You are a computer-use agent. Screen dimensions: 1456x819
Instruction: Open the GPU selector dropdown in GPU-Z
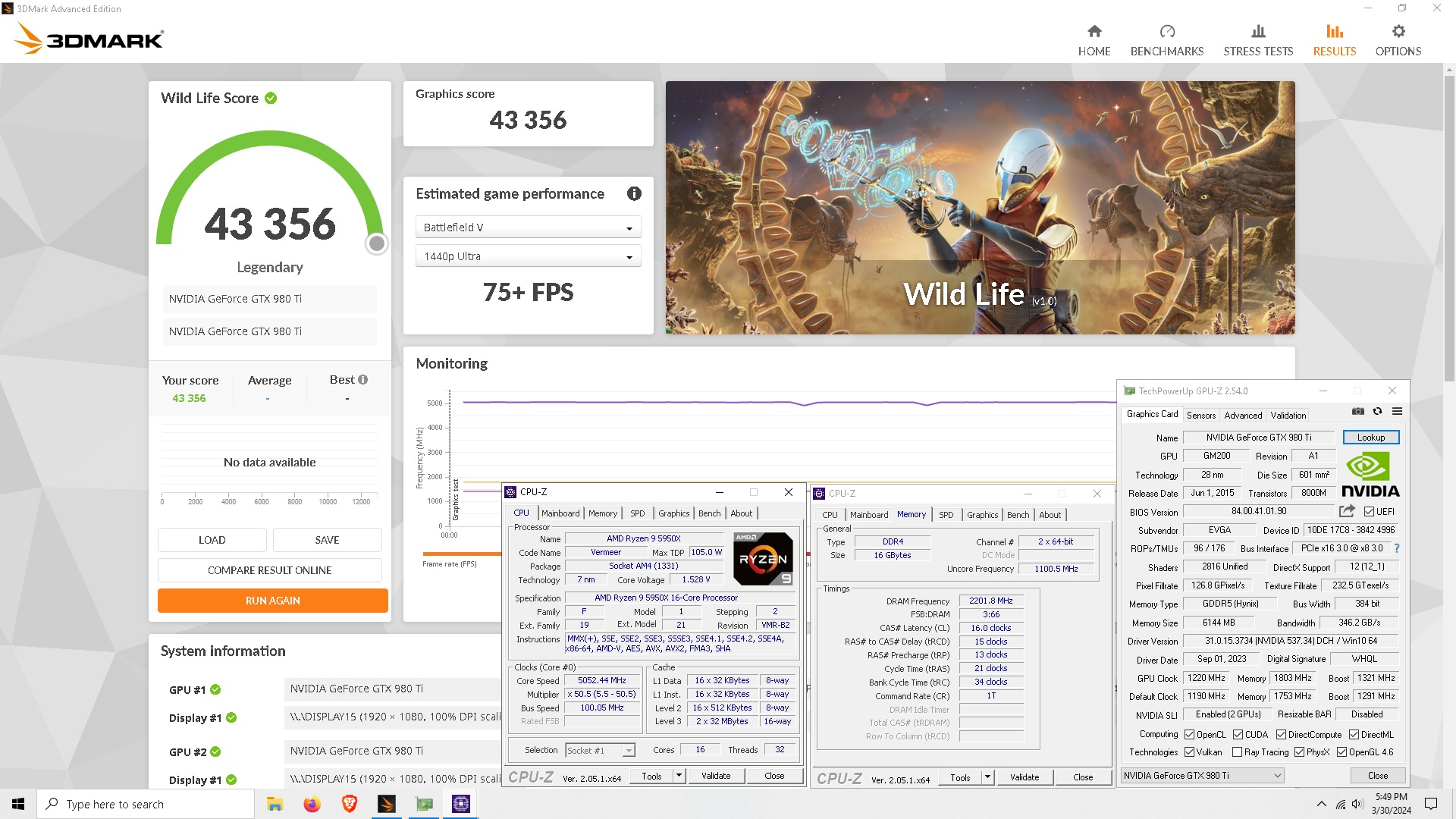click(1202, 776)
